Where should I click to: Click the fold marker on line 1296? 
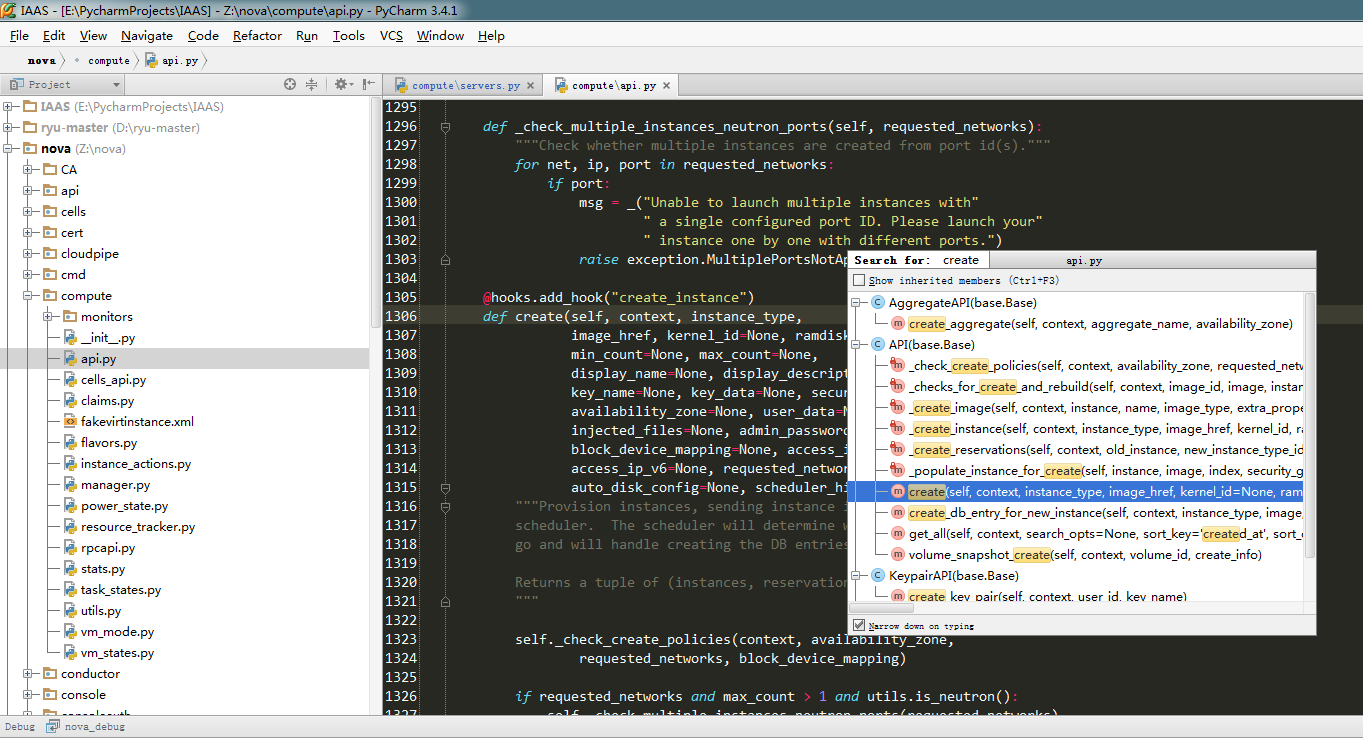point(445,127)
